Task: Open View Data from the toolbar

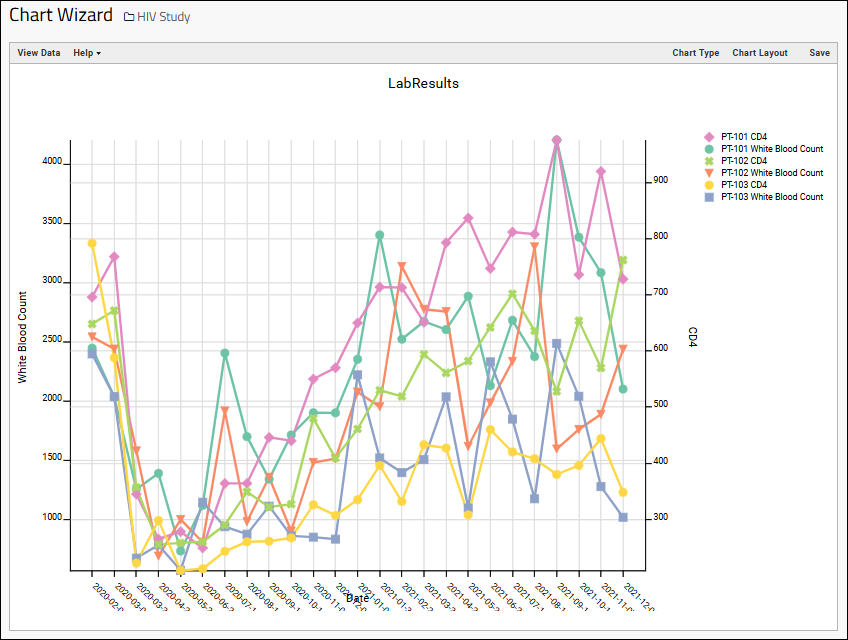Action: coord(39,53)
